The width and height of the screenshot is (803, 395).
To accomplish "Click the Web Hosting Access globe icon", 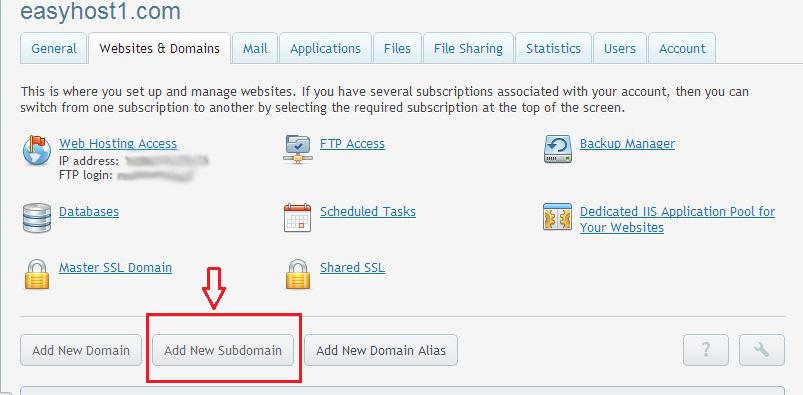I will tap(37, 150).
